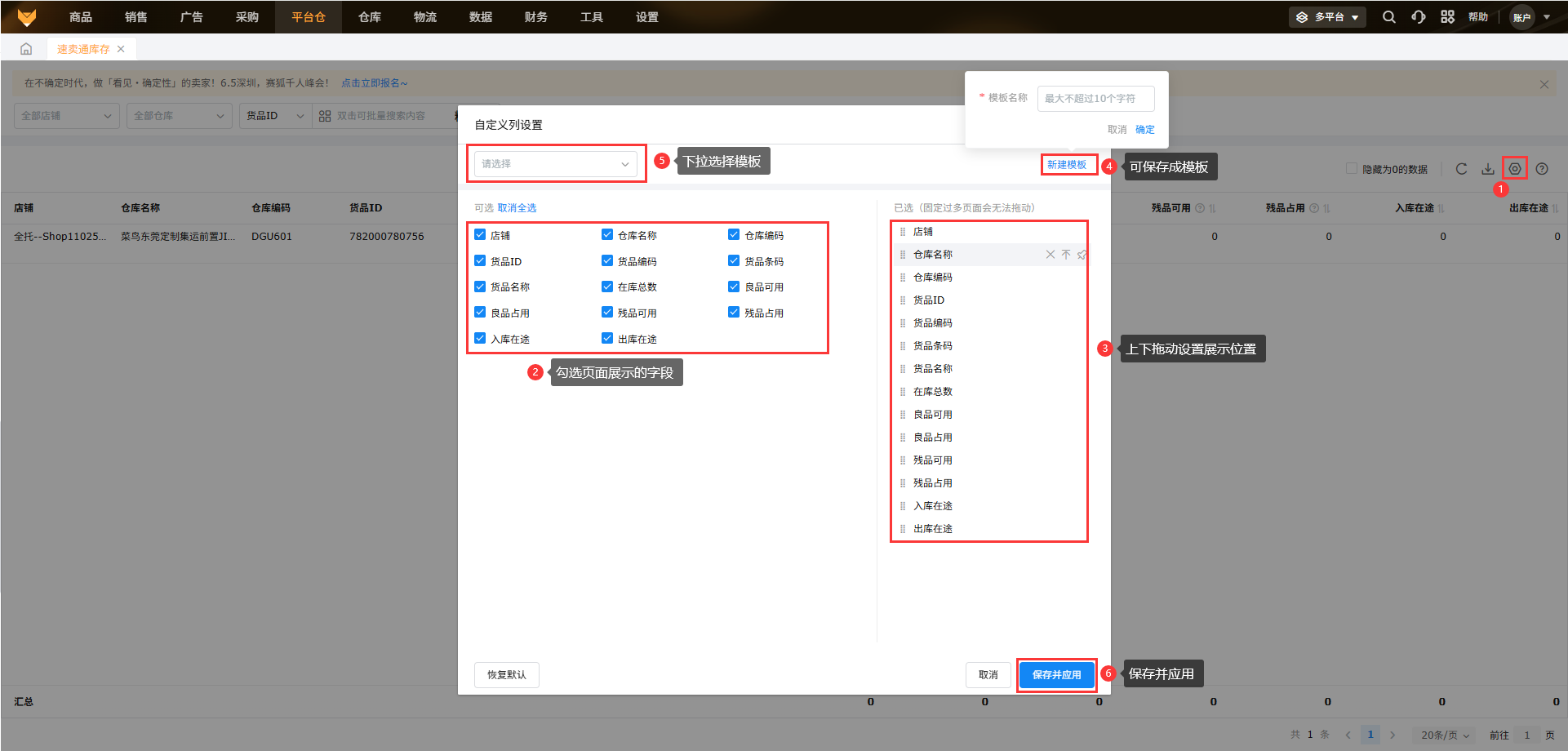The image size is (1568, 751).
Task: Click the drag handle beside 在库总数 in selected list
Action: [903, 392]
